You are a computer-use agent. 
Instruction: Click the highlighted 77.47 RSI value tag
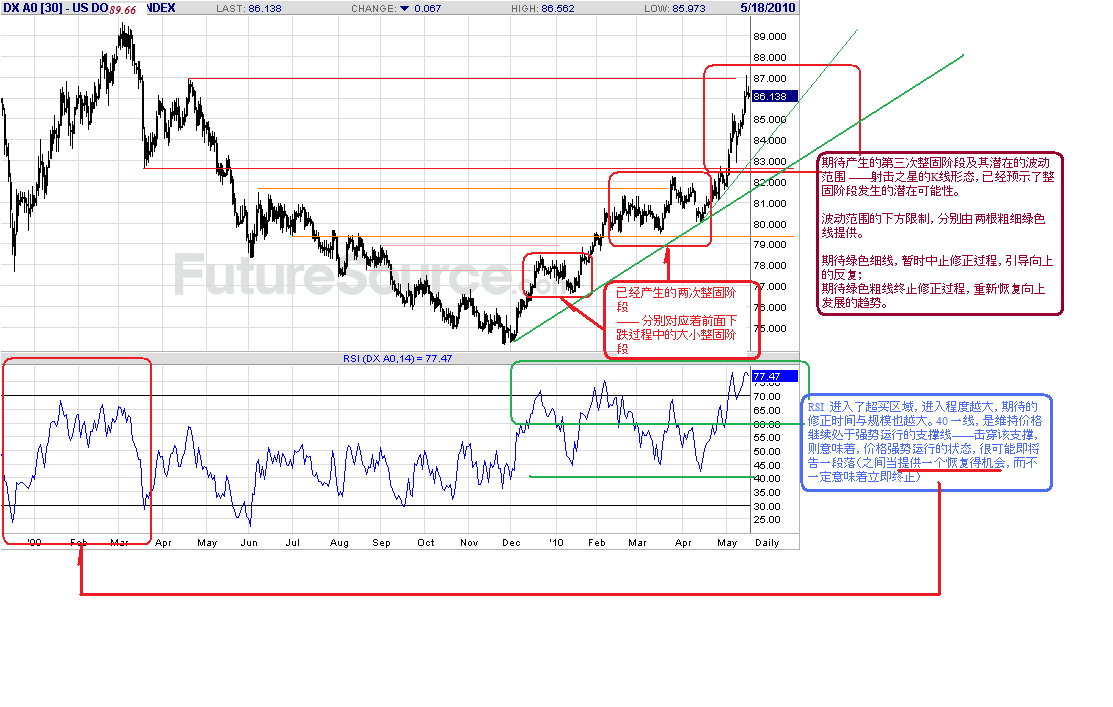774,376
